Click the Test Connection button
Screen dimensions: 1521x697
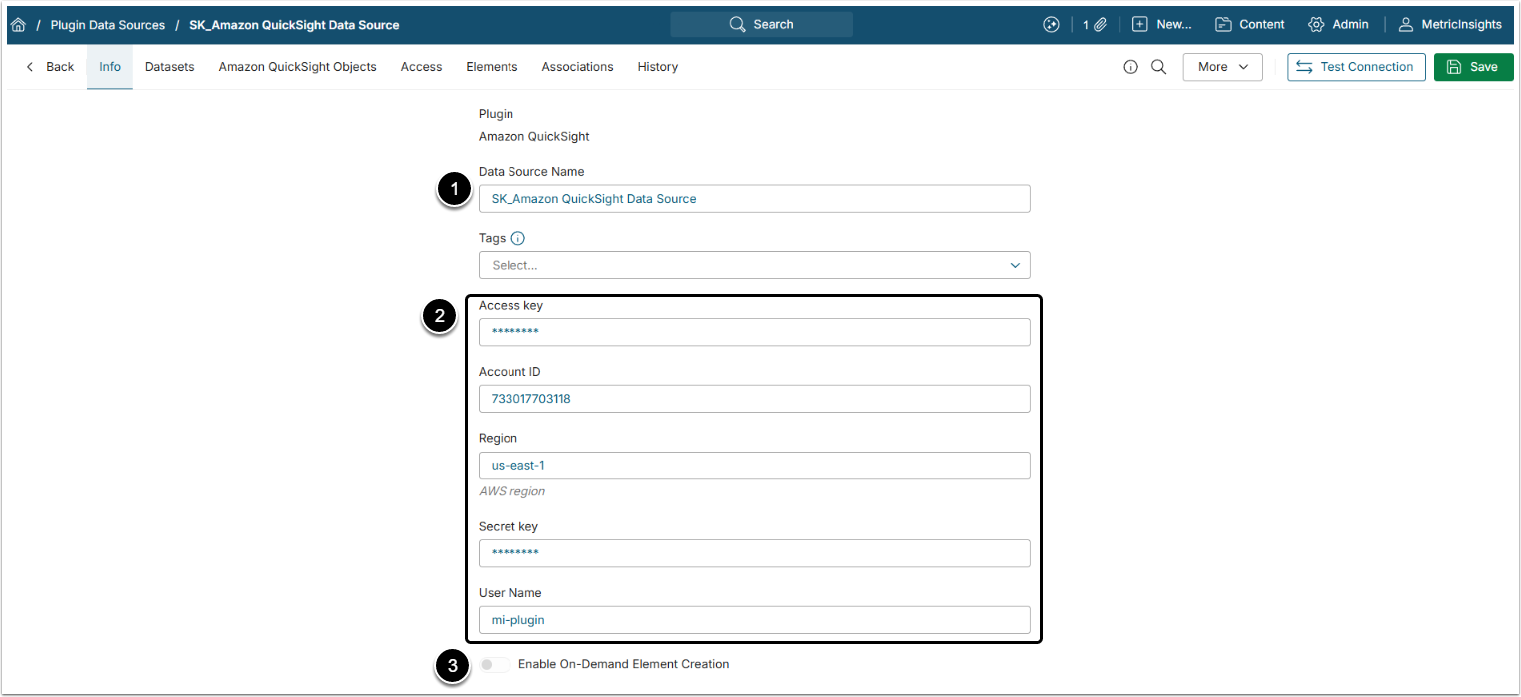click(x=1355, y=67)
